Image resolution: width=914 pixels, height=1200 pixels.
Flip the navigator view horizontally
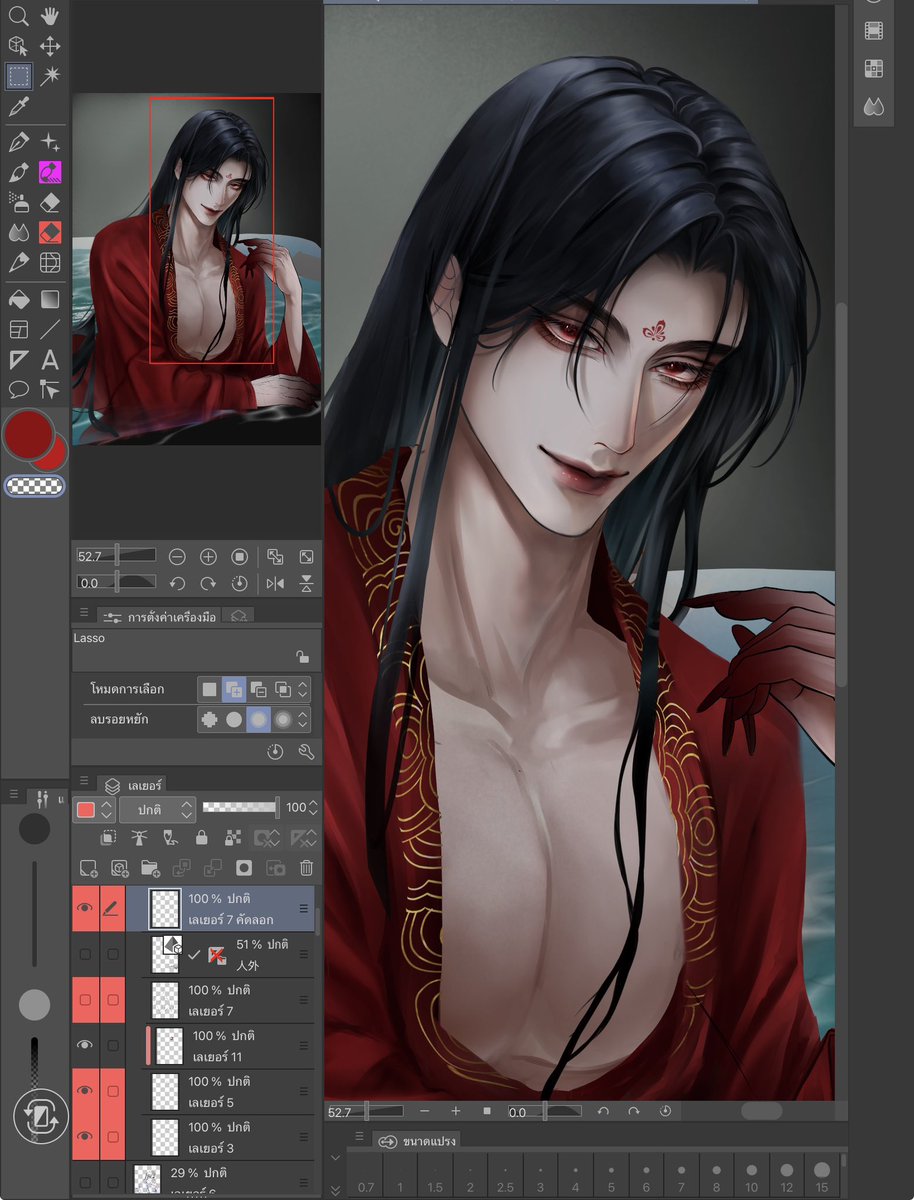275,583
